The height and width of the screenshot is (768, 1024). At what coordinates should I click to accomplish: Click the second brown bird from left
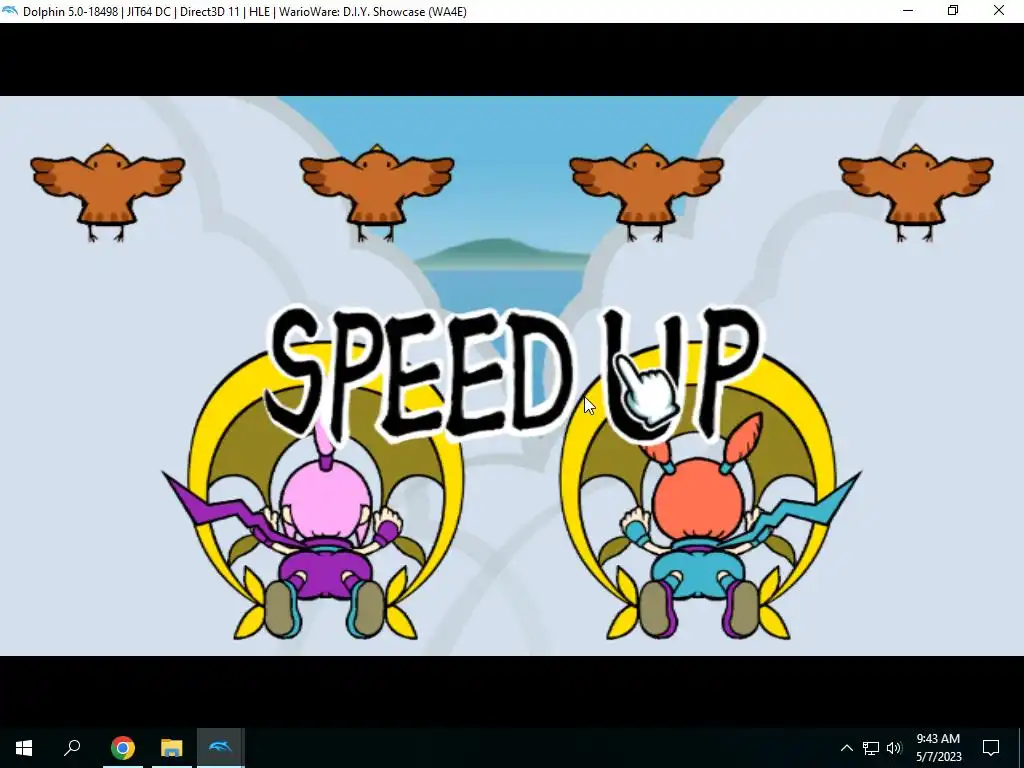click(377, 192)
